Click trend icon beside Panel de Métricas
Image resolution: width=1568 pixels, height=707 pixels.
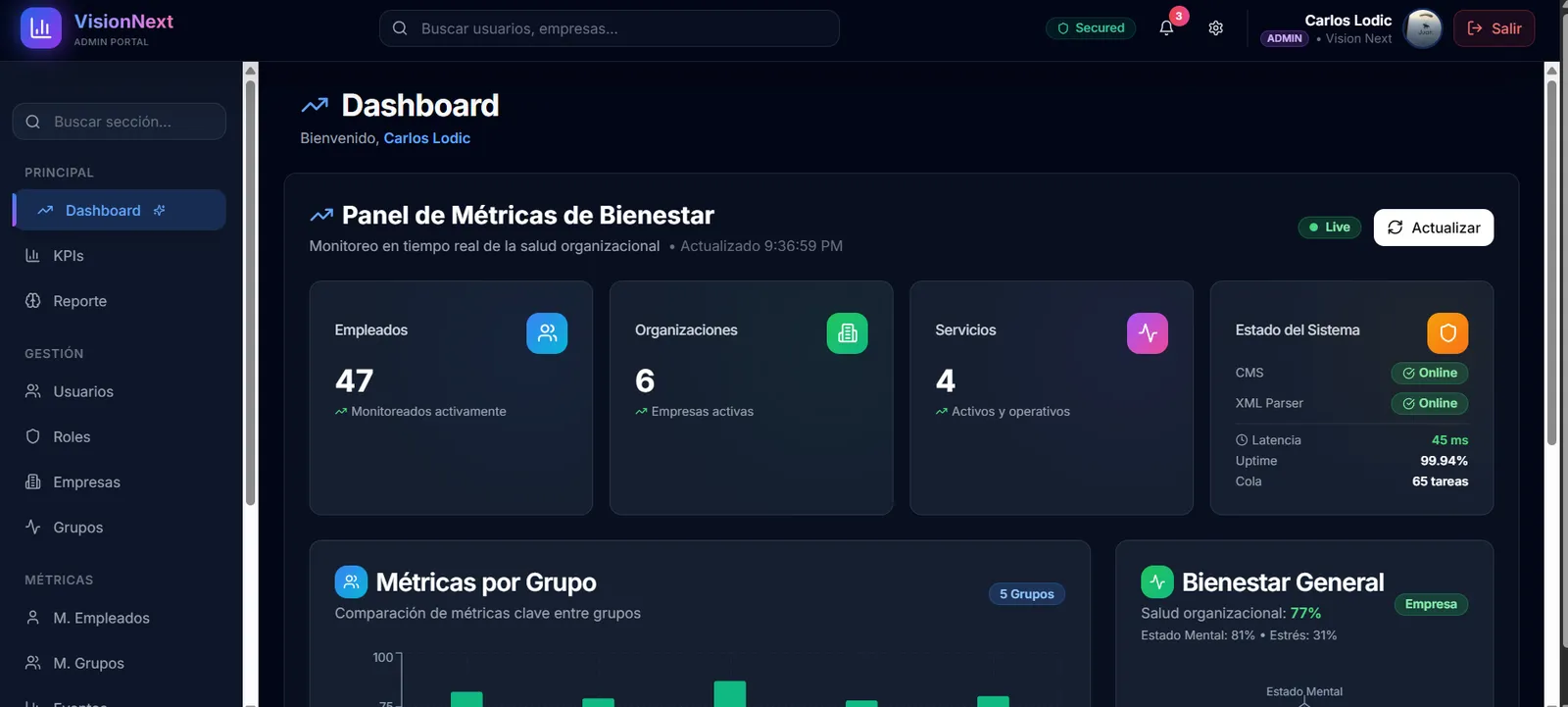[x=321, y=215]
